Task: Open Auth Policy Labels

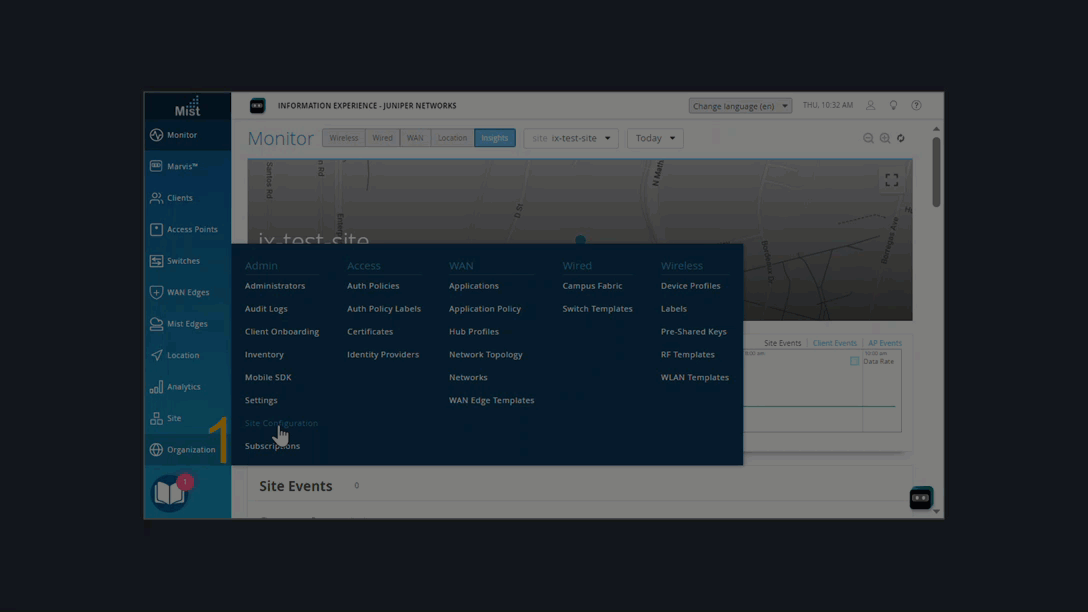Action: [384, 309]
